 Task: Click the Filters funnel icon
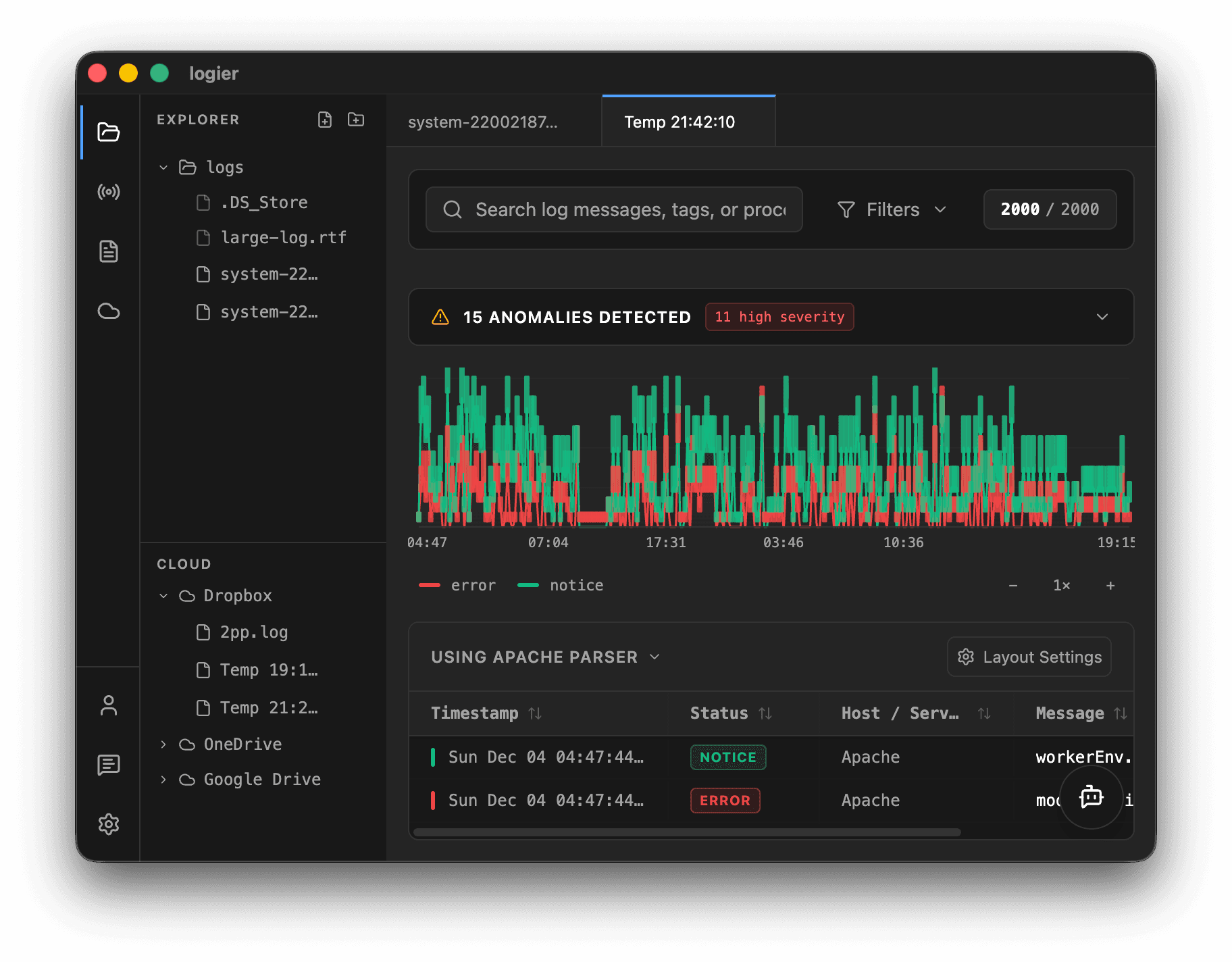(846, 209)
